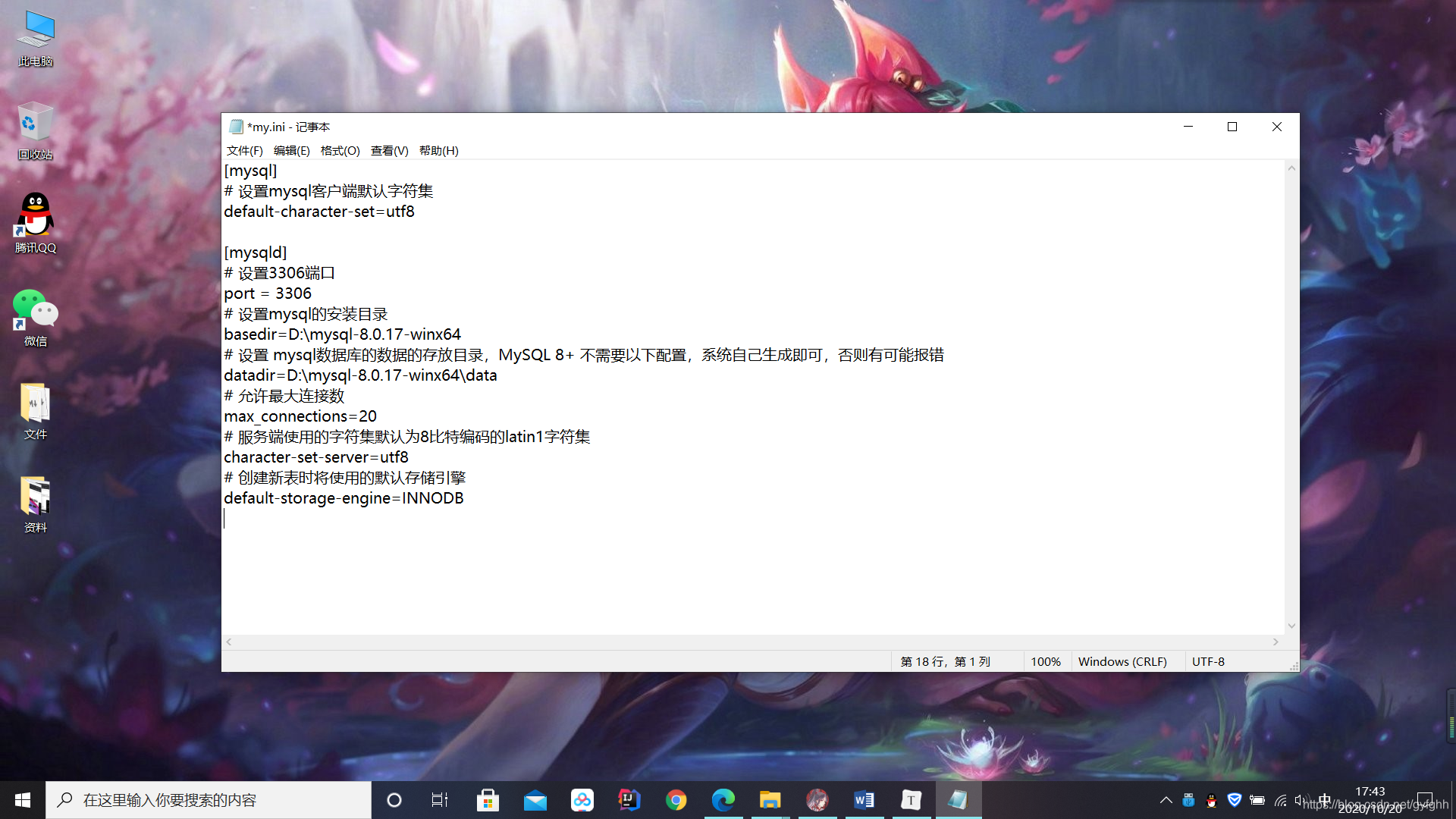Click the vertical scrollbar up arrow
Screen dimensions: 1456x819
pos(1291,168)
